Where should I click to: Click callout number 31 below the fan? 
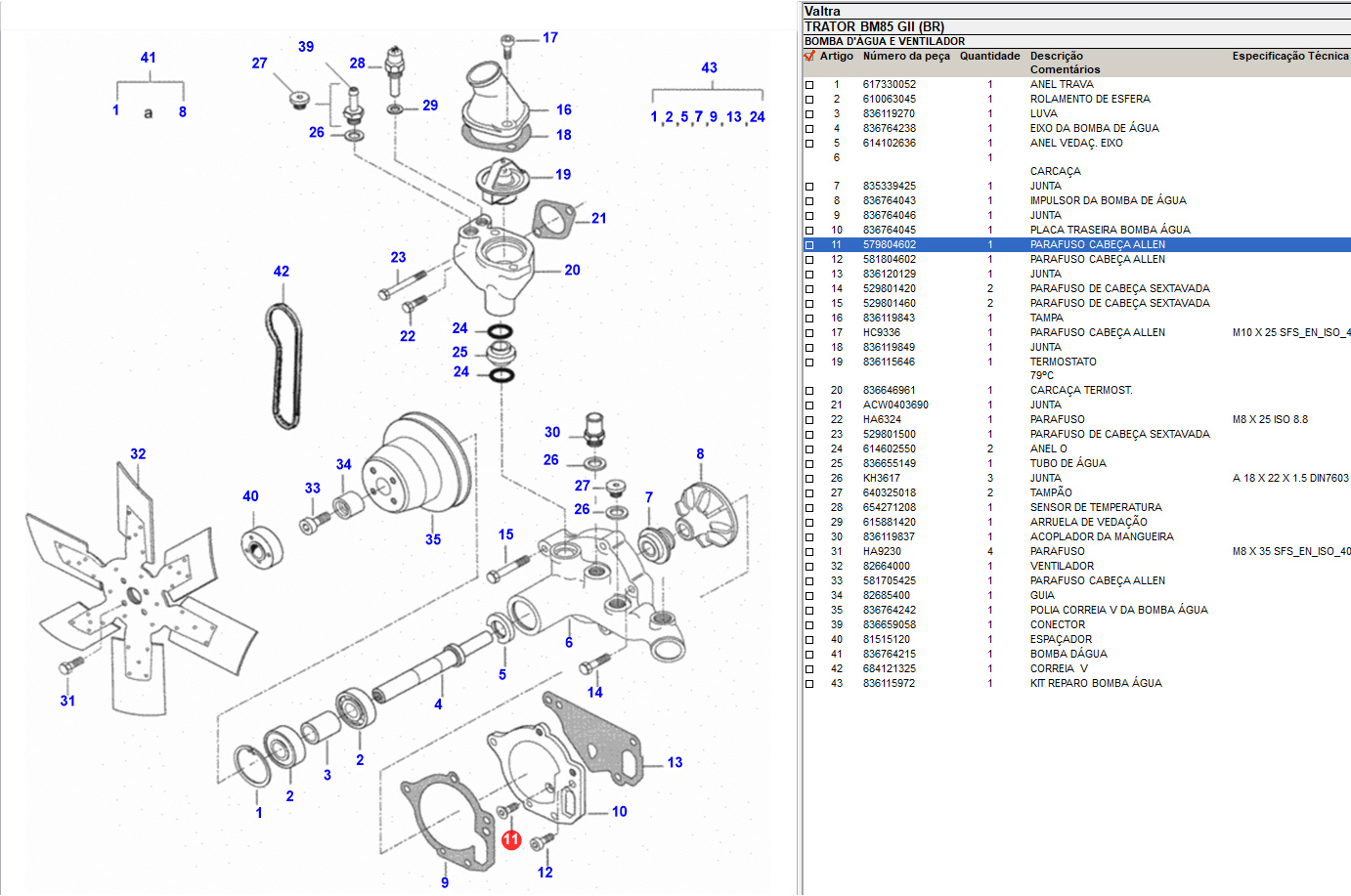pos(67,701)
